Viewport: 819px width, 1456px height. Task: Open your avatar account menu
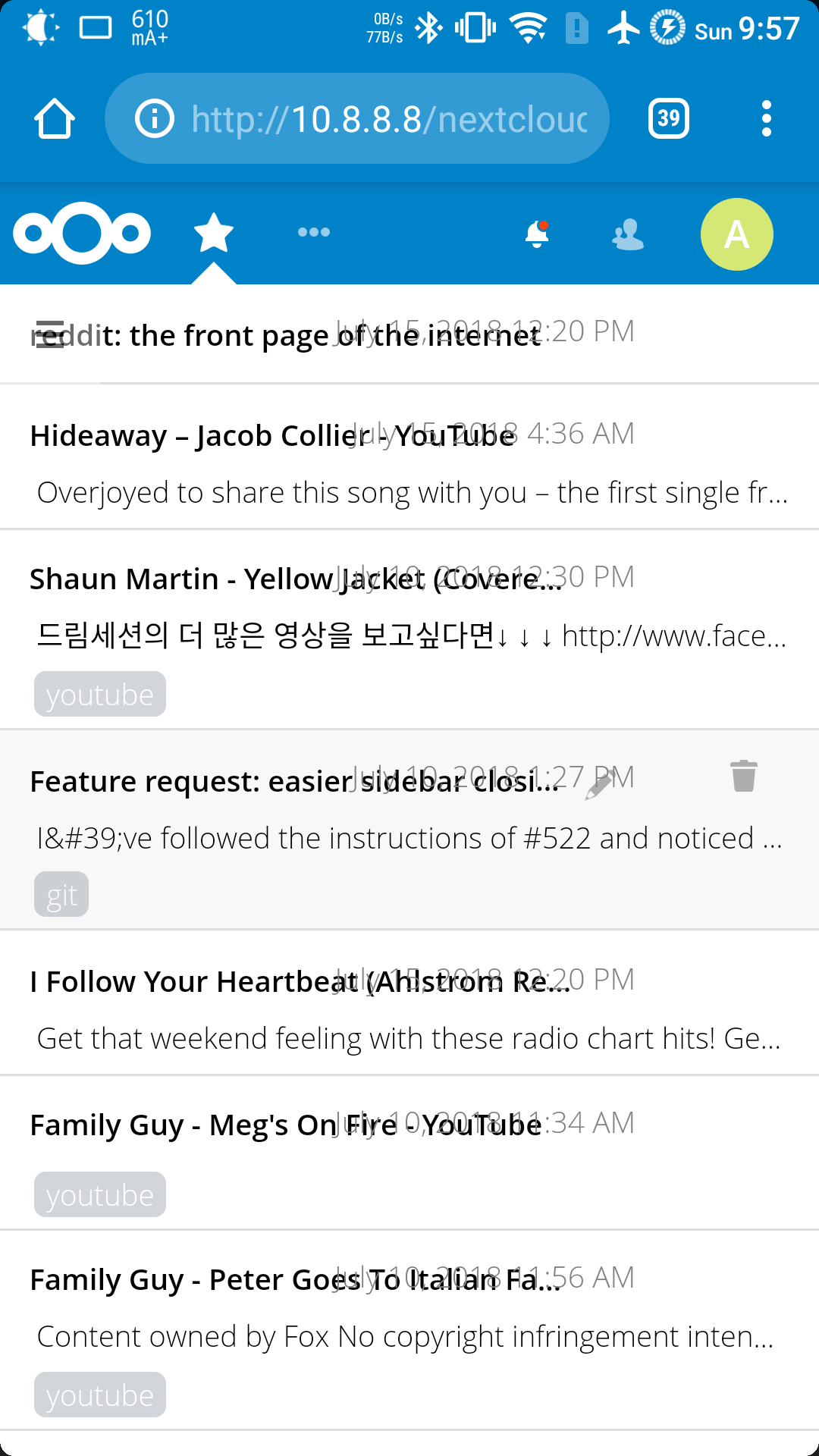736,234
